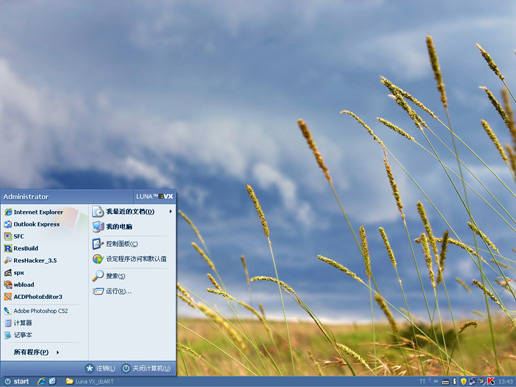Open Control Panel (控制面板)

[x=115, y=244]
